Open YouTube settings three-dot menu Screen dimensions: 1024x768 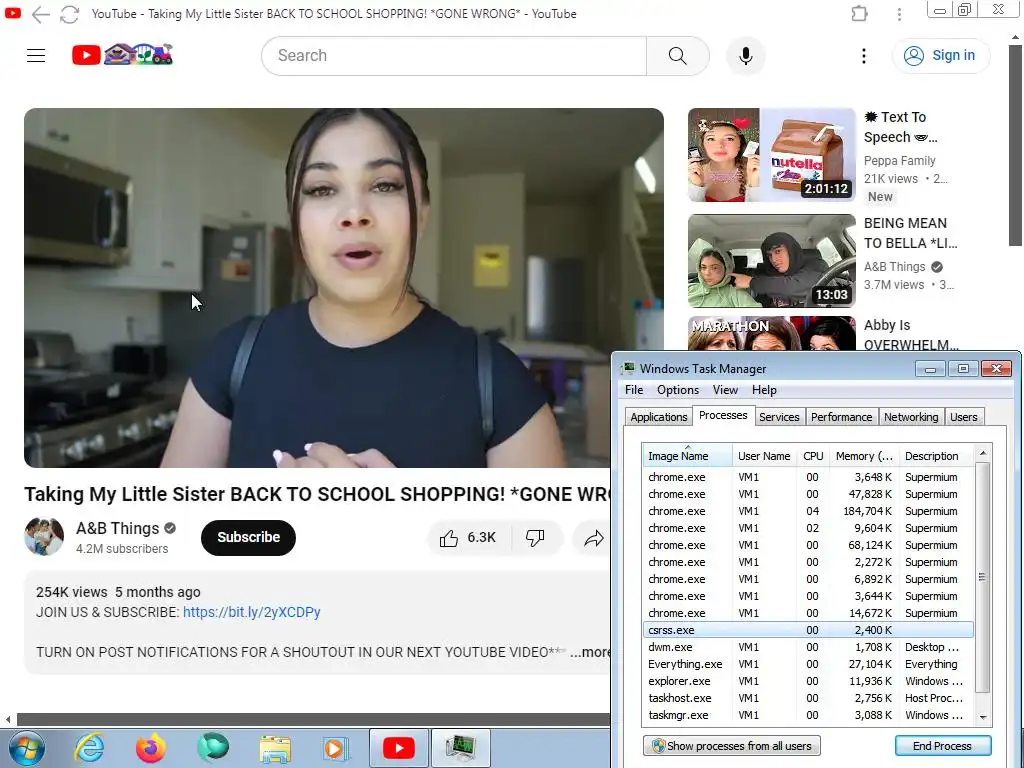coord(863,56)
